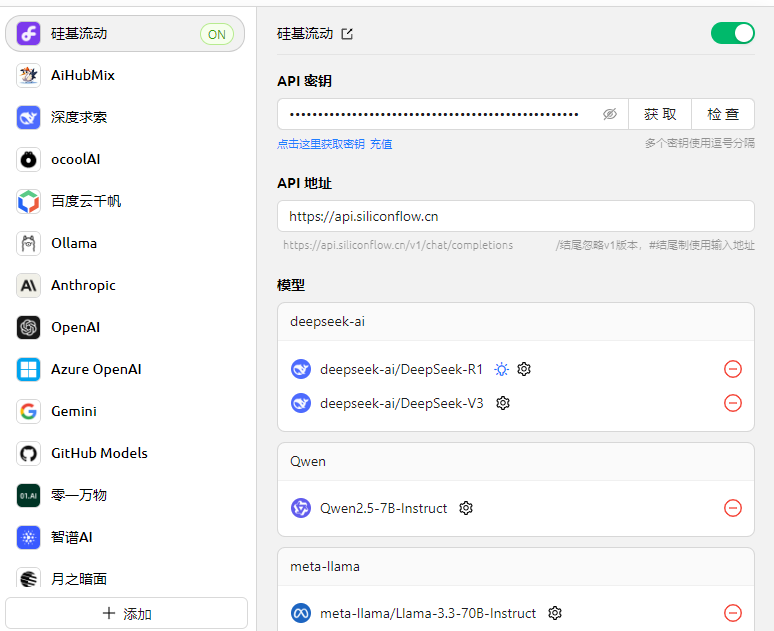This screenshot has height=631, width=774.
Task: Select Azure OpenAI in the provider list
Action: pyautogui.click(x=125, y=369)
